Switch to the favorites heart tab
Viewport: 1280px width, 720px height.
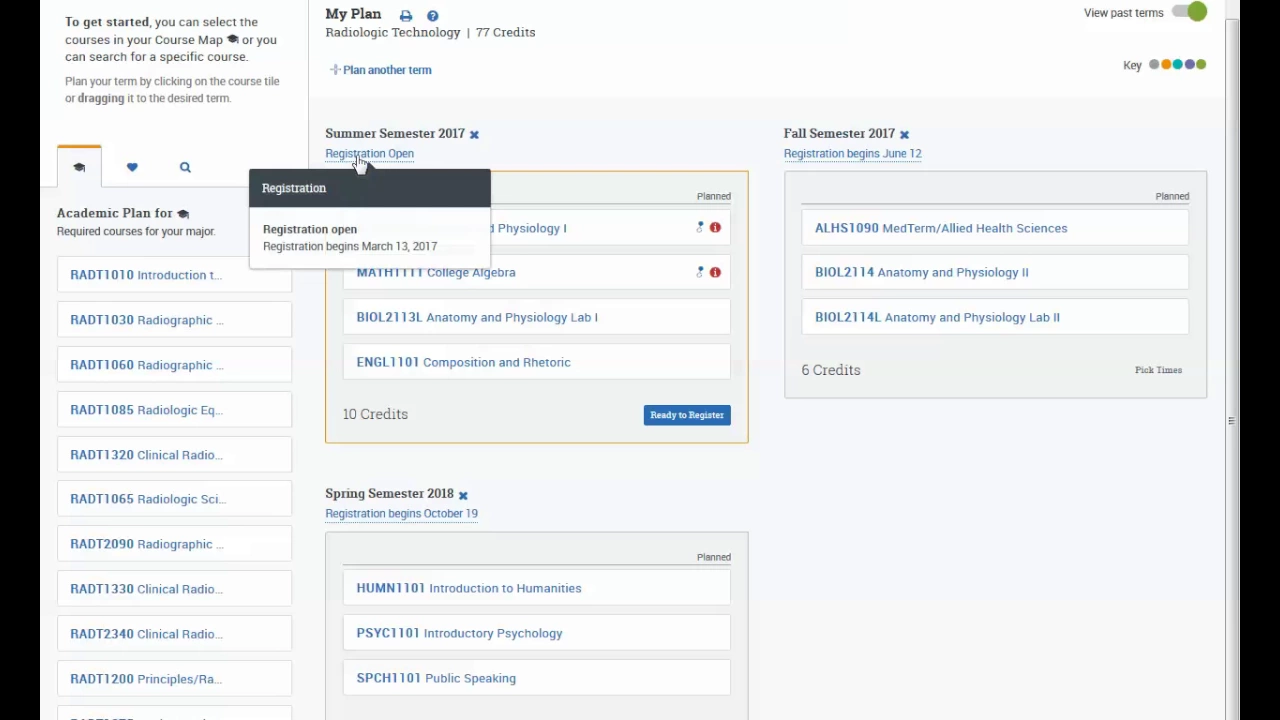coord(132,167)
